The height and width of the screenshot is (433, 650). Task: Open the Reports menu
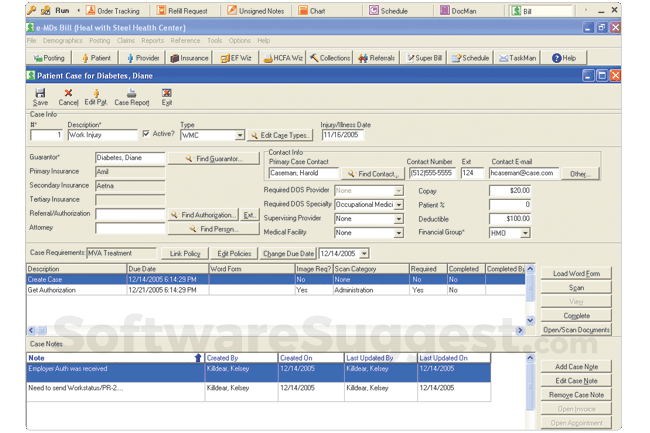[152, 41]
